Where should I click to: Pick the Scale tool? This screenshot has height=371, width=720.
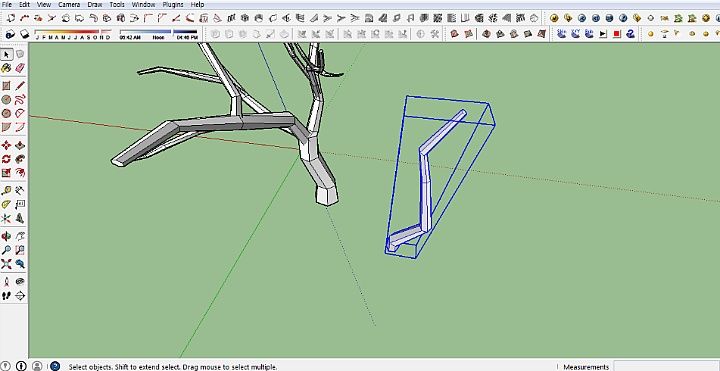click(6, 173)
